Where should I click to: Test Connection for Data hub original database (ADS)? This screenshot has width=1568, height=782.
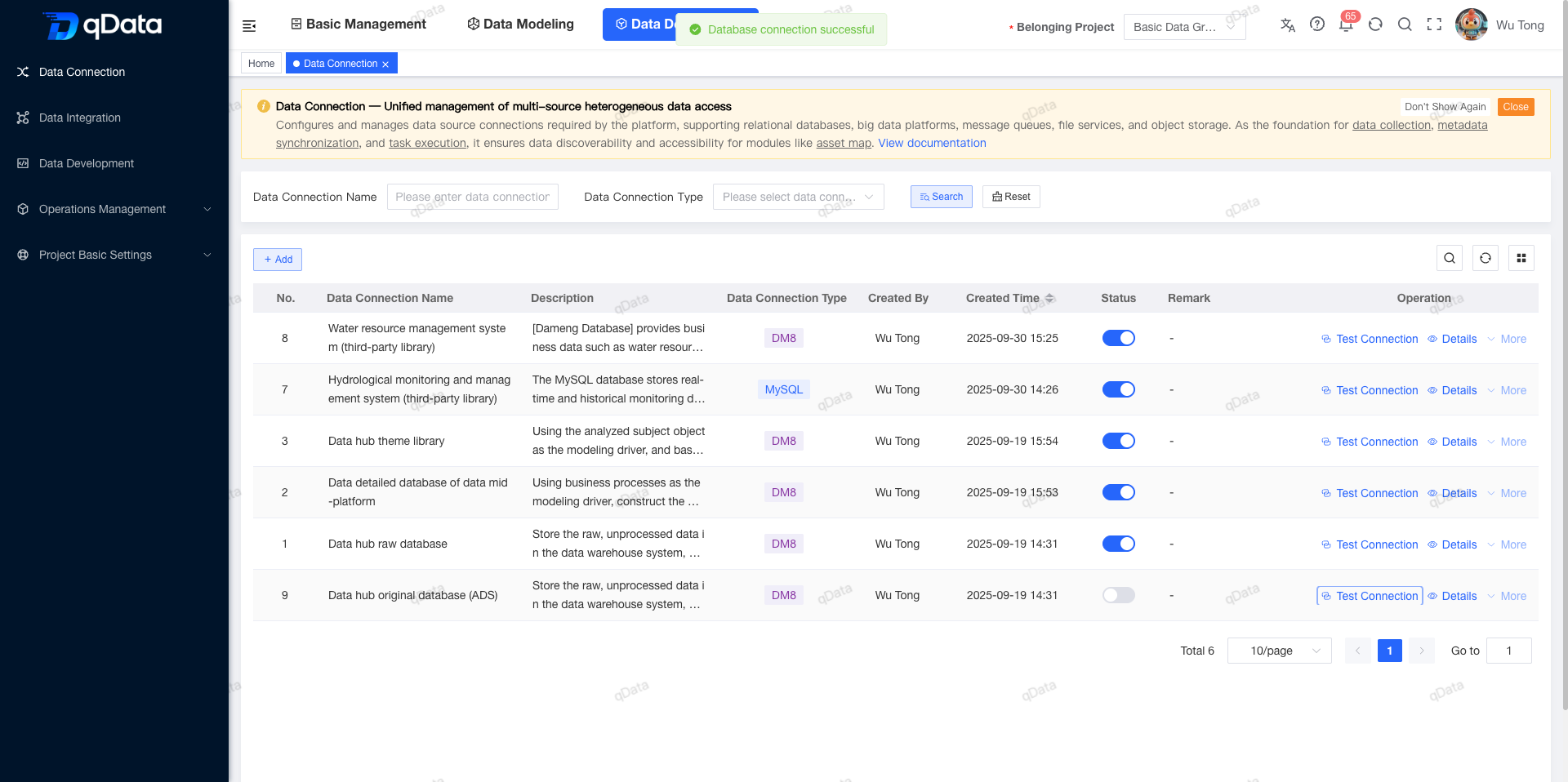[1370, 596]
